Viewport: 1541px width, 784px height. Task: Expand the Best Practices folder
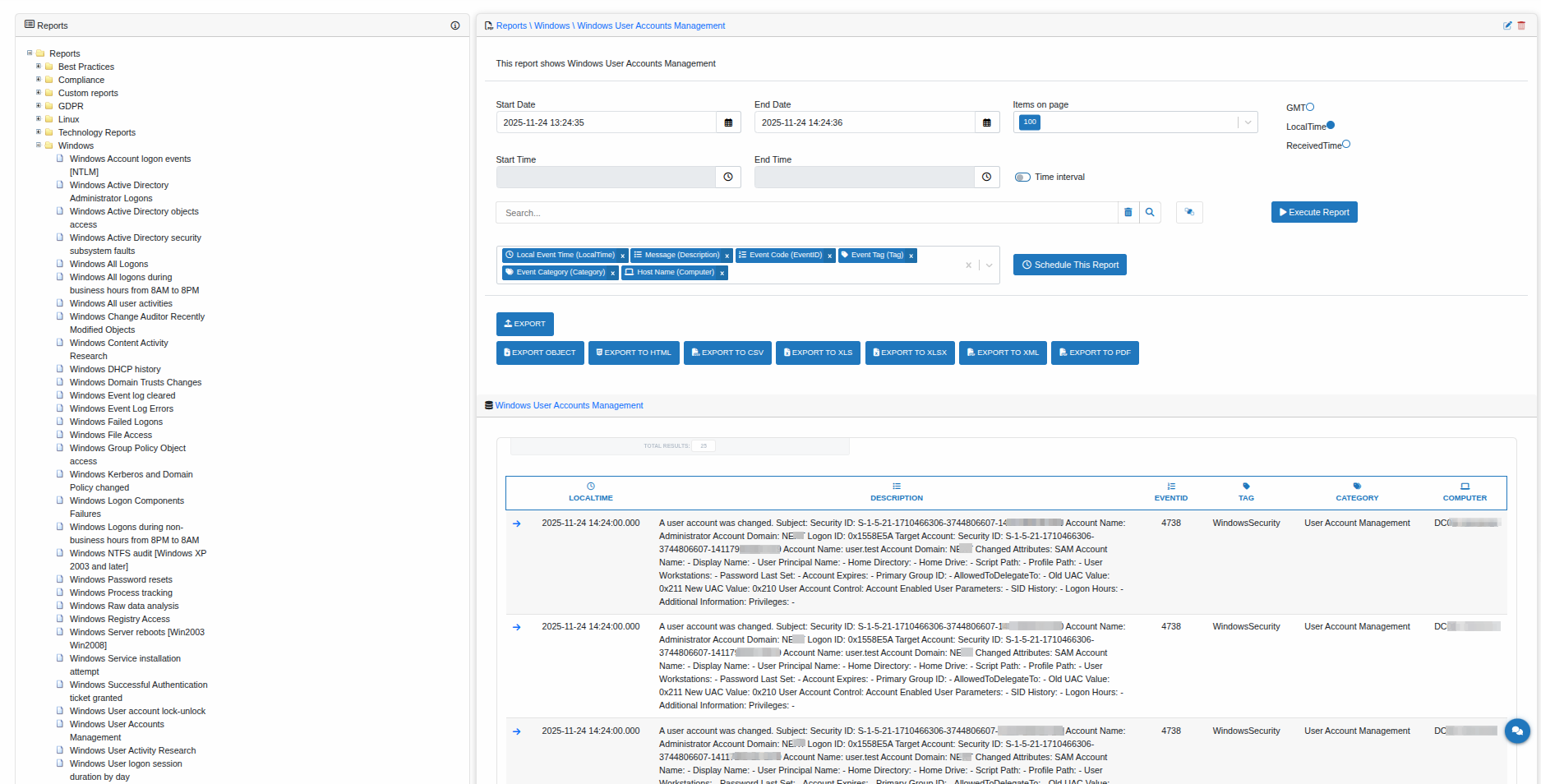click(x=38, y=67)
